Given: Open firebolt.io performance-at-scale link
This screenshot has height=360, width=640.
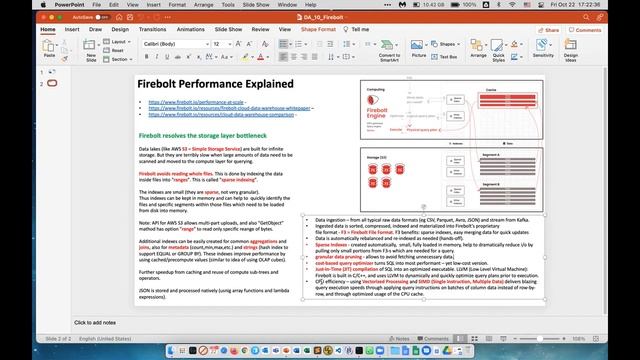Looking at the screenshot, I should (x=196, y=102).
